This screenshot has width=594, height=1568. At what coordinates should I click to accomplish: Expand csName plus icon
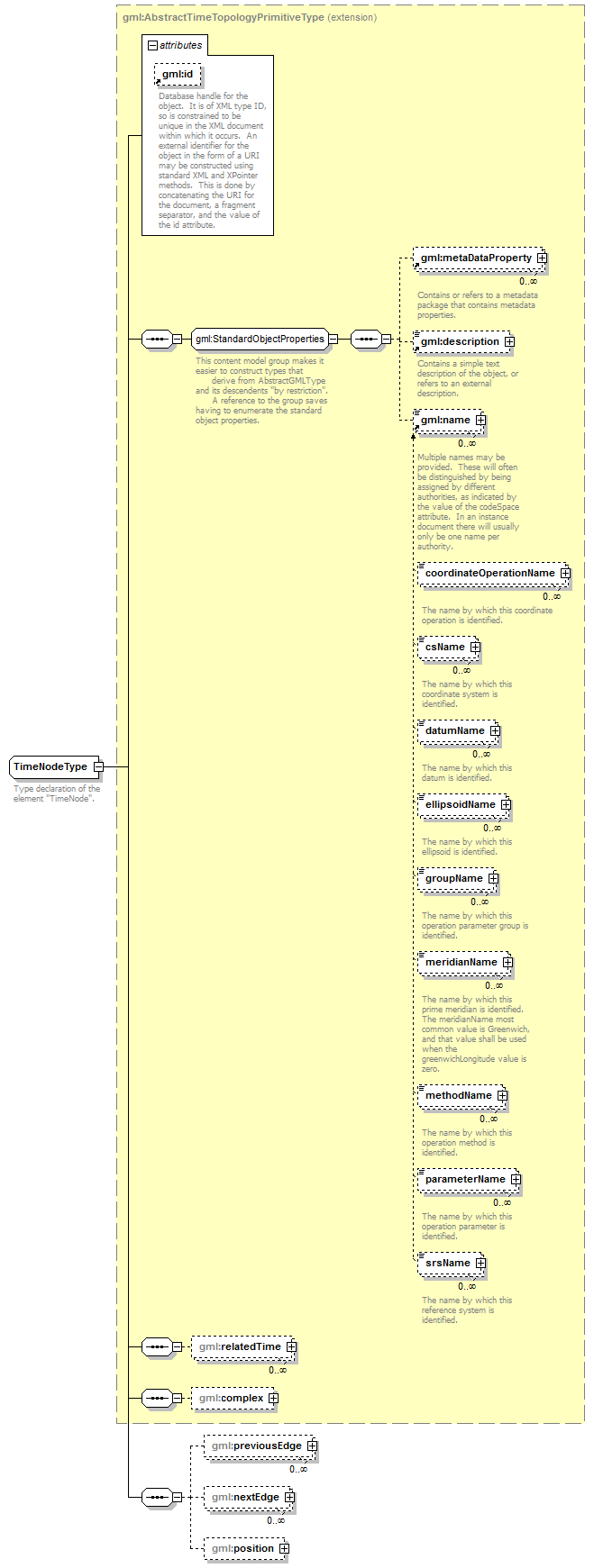(475, 647)
